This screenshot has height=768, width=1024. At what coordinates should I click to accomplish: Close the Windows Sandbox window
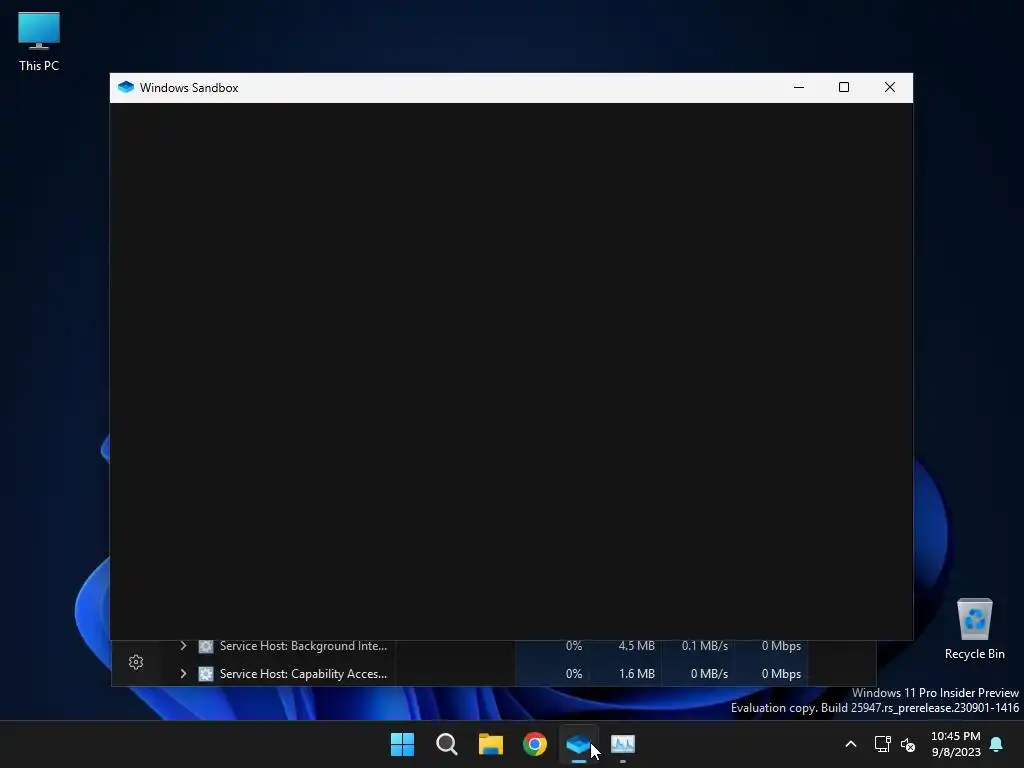889,88
